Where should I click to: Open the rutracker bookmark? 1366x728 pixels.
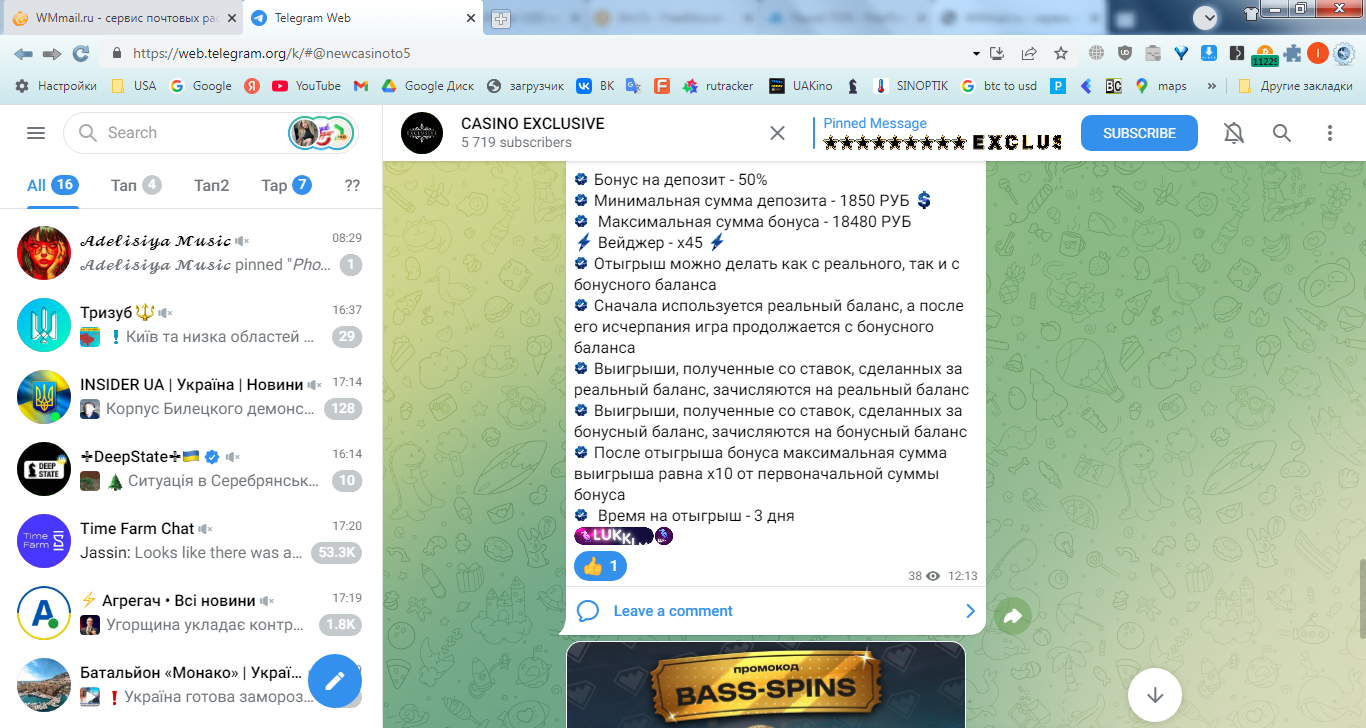718,86
